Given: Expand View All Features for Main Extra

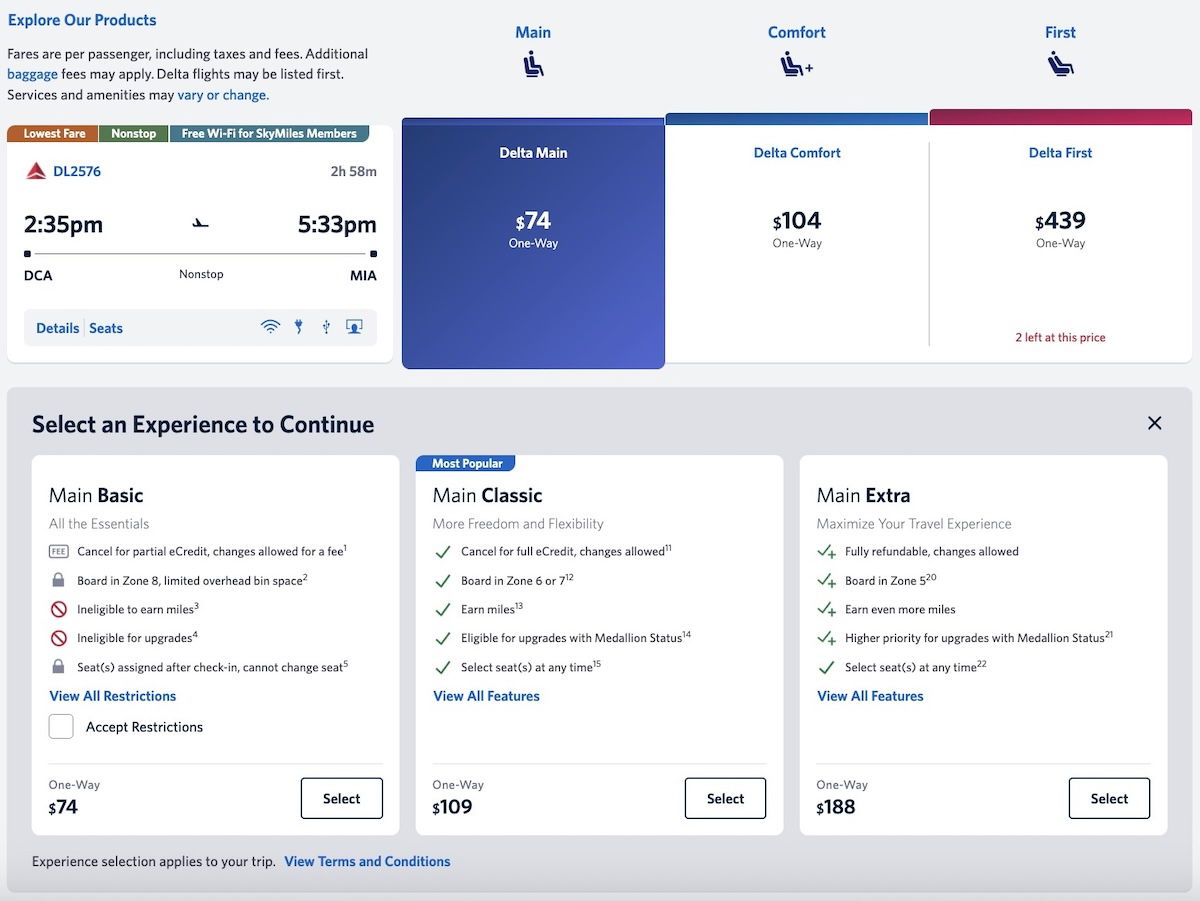Looking at the screenshot, I should point(870,696).
